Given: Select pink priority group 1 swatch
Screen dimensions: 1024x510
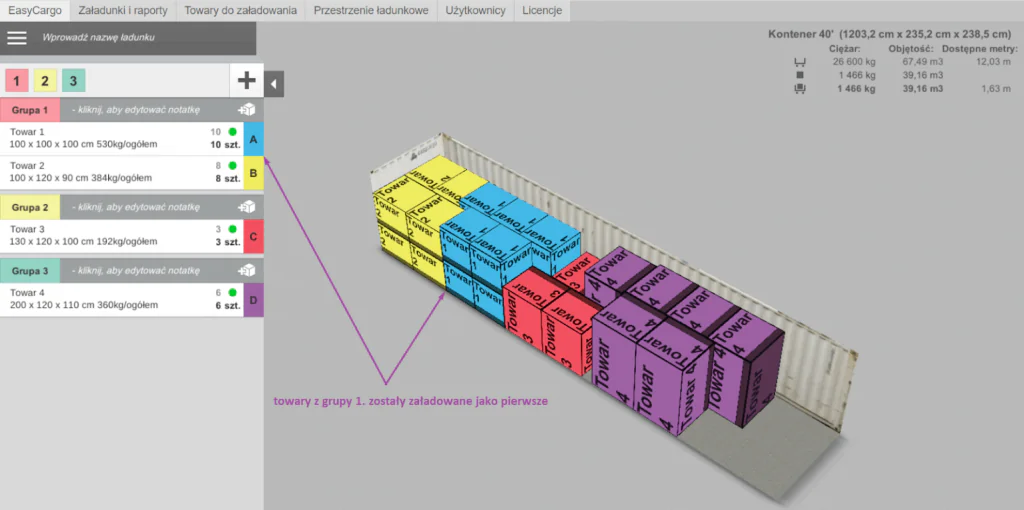Looking at the screenshot, I should pyautogui.click(x=16, y=81).
